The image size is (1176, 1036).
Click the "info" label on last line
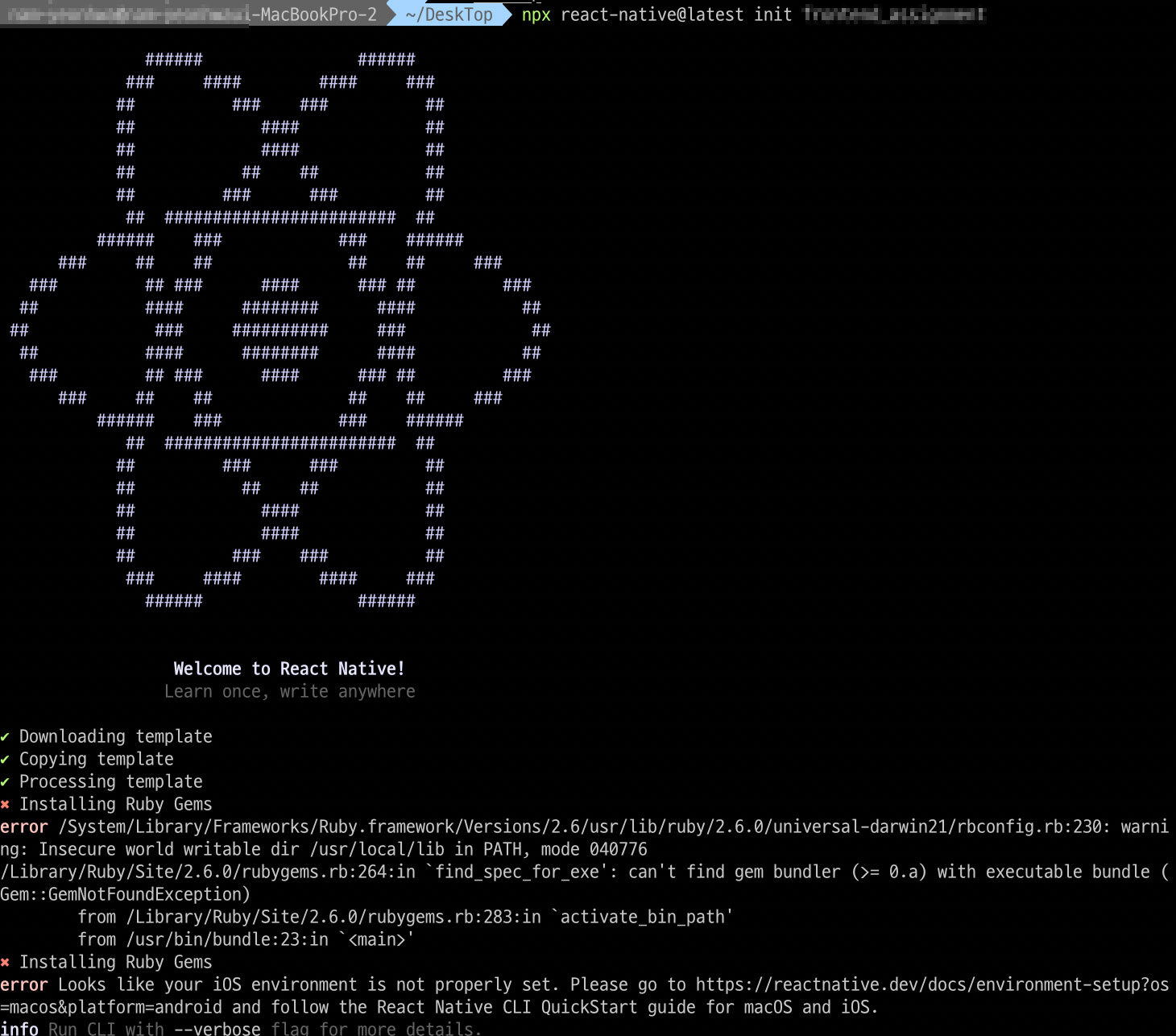click(x=19, y=1029)
